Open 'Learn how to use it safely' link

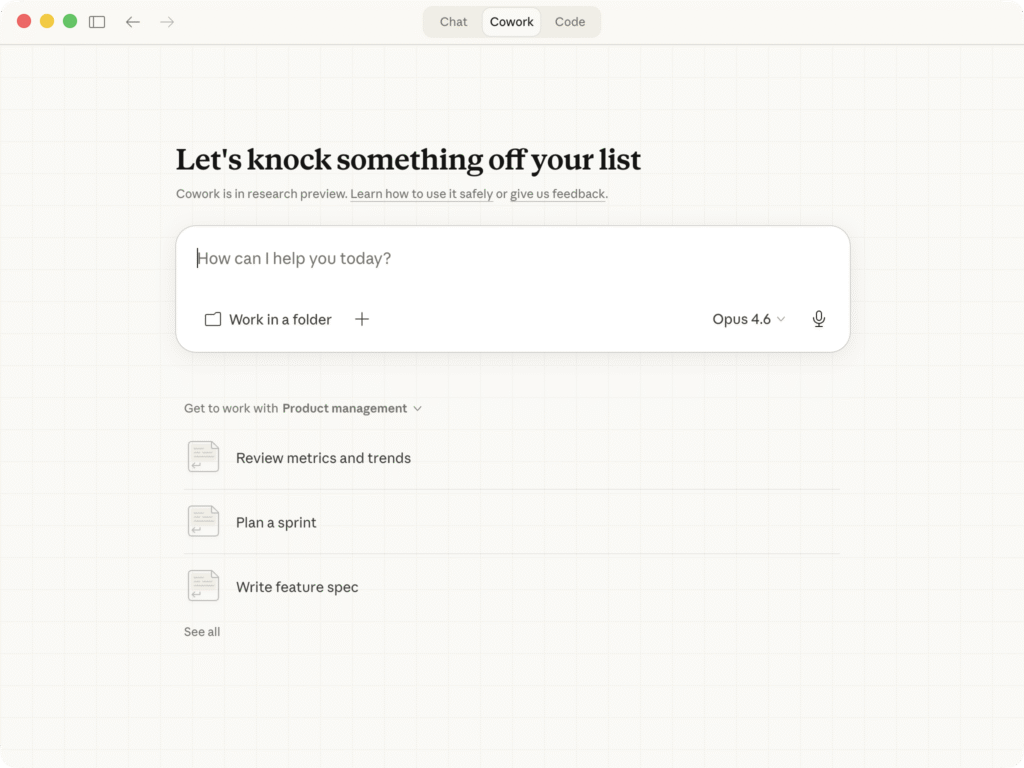coord(421,194)
